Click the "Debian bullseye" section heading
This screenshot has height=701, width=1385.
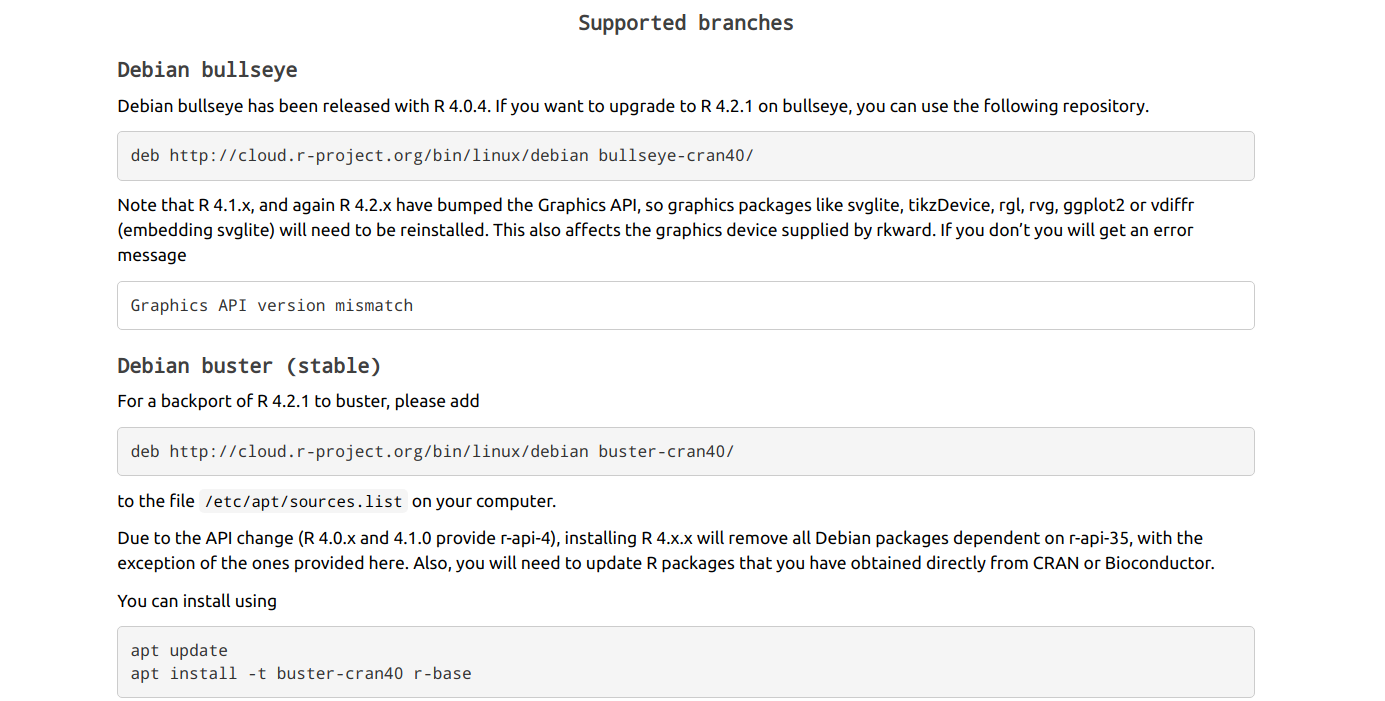207,70
